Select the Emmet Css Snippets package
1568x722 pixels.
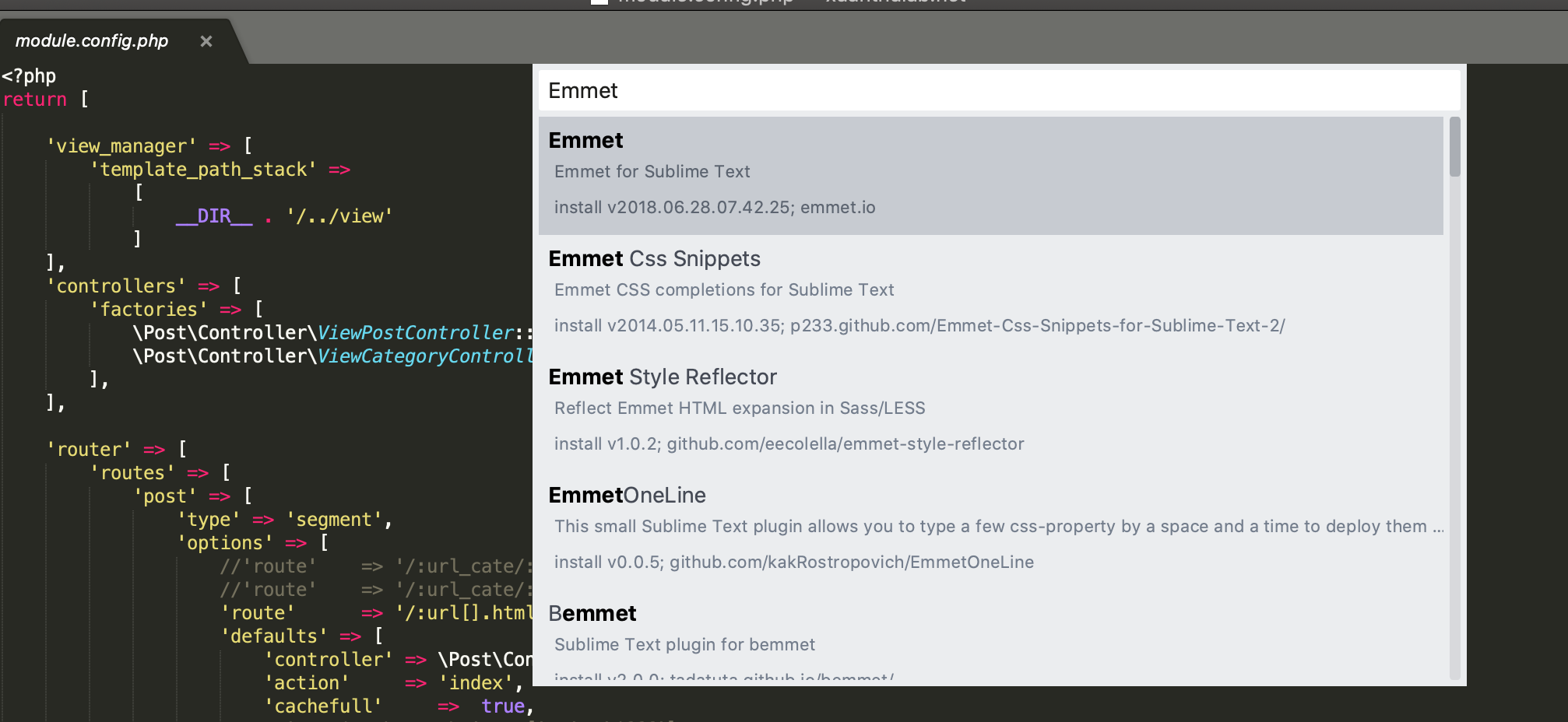(x=990, y=293)
